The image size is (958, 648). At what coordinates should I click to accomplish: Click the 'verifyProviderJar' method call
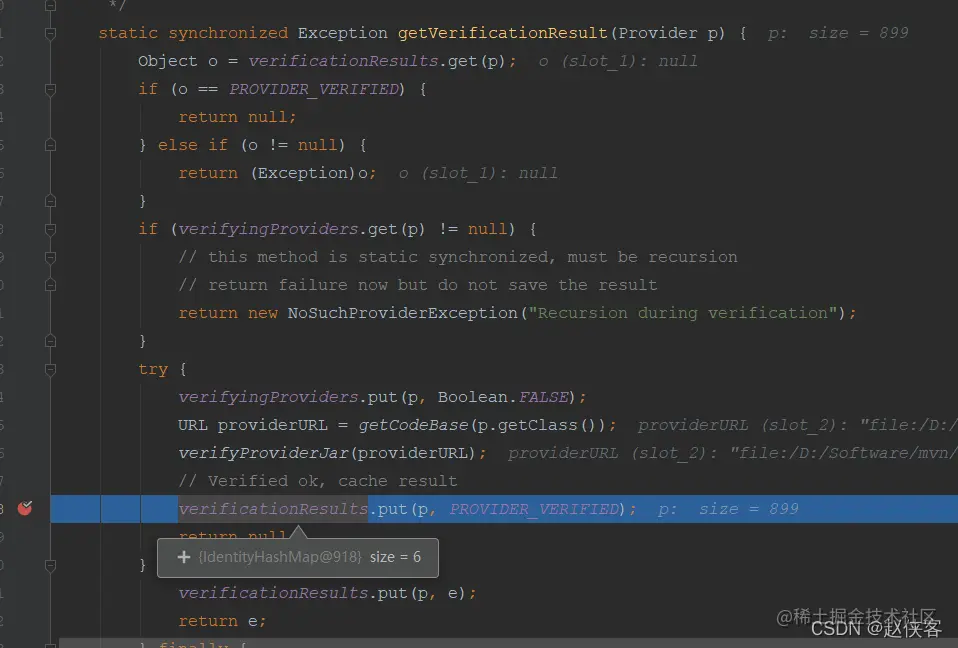click(x=263, y=453)
